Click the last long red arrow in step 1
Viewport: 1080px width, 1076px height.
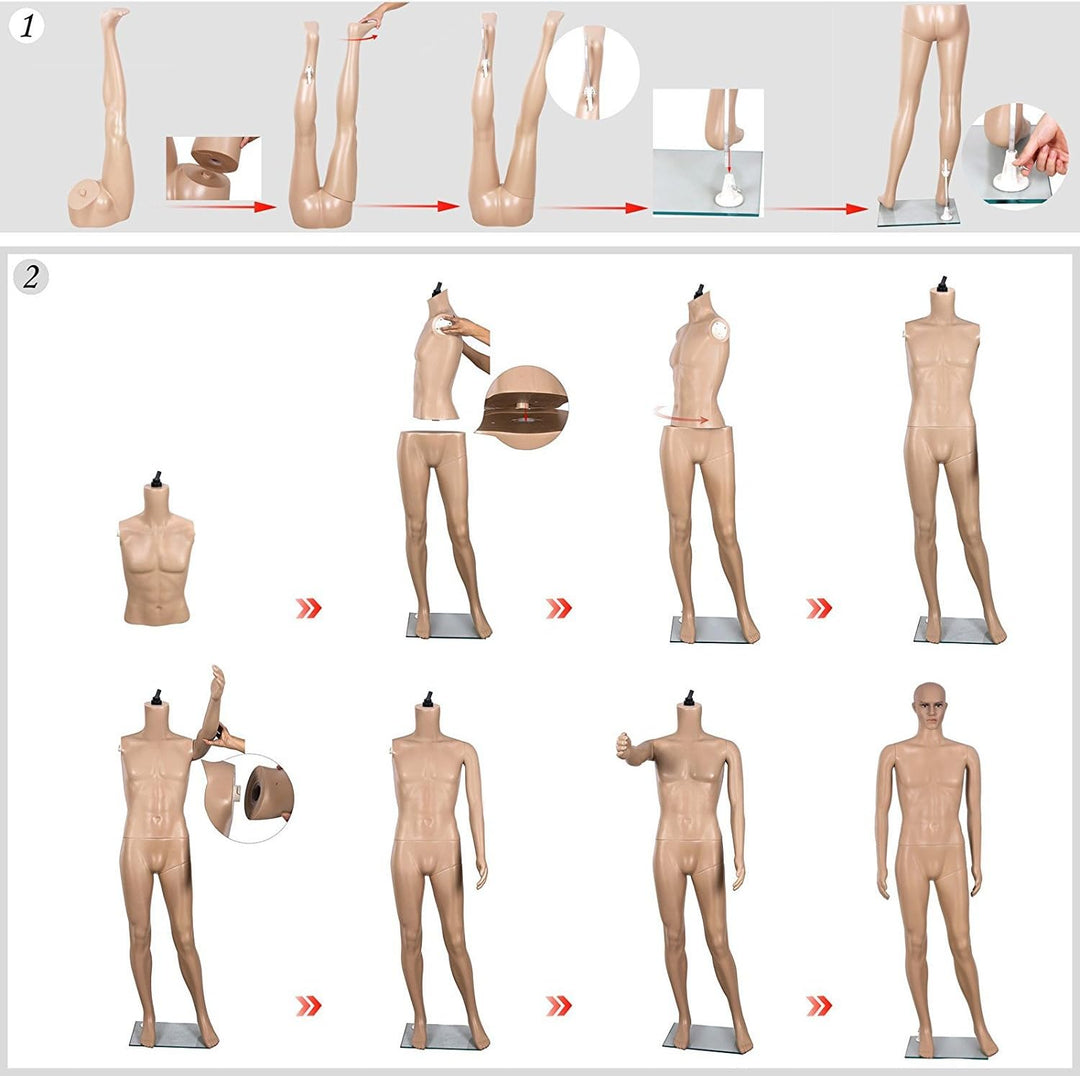coord(817,208)
